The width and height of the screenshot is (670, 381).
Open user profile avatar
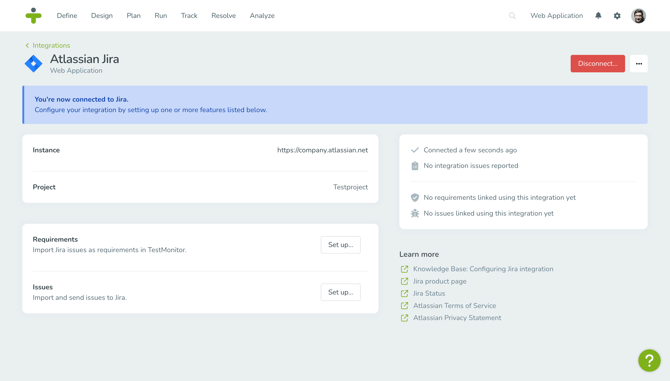(x=638, y=16)
